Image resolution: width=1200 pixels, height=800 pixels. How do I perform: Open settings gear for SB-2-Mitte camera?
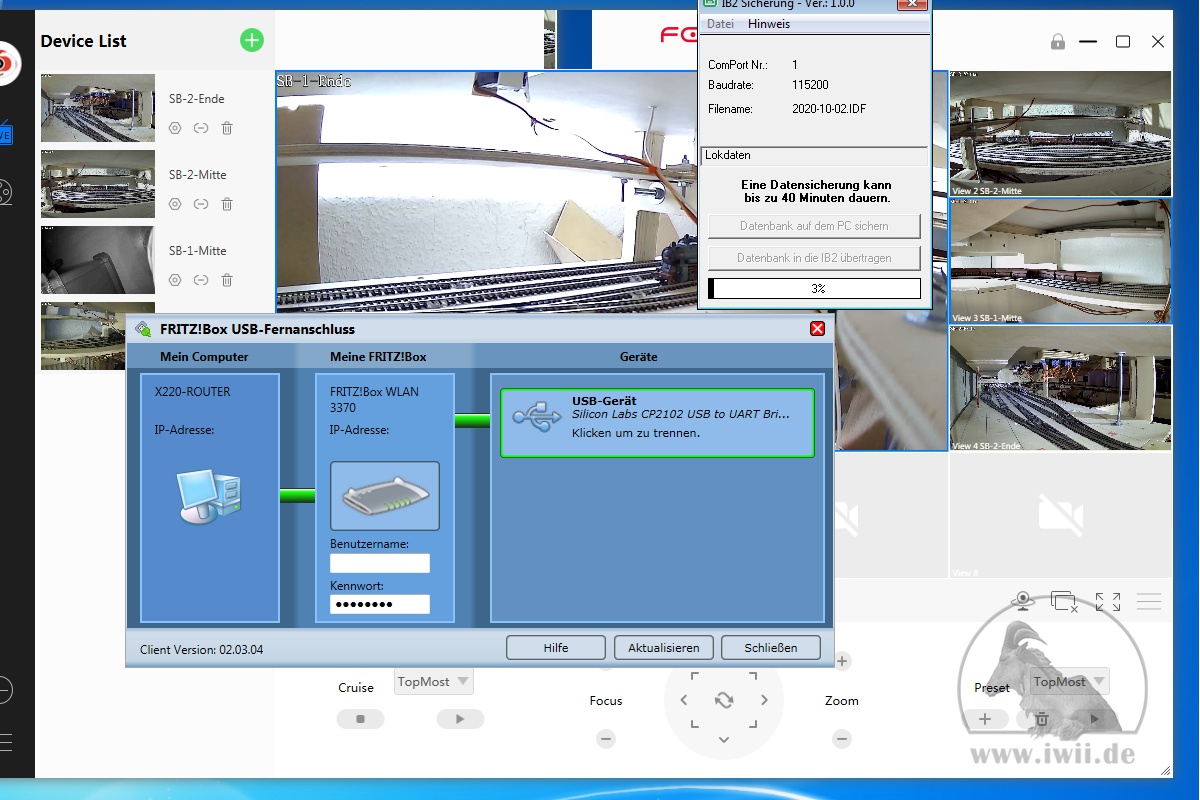(175, 204)
